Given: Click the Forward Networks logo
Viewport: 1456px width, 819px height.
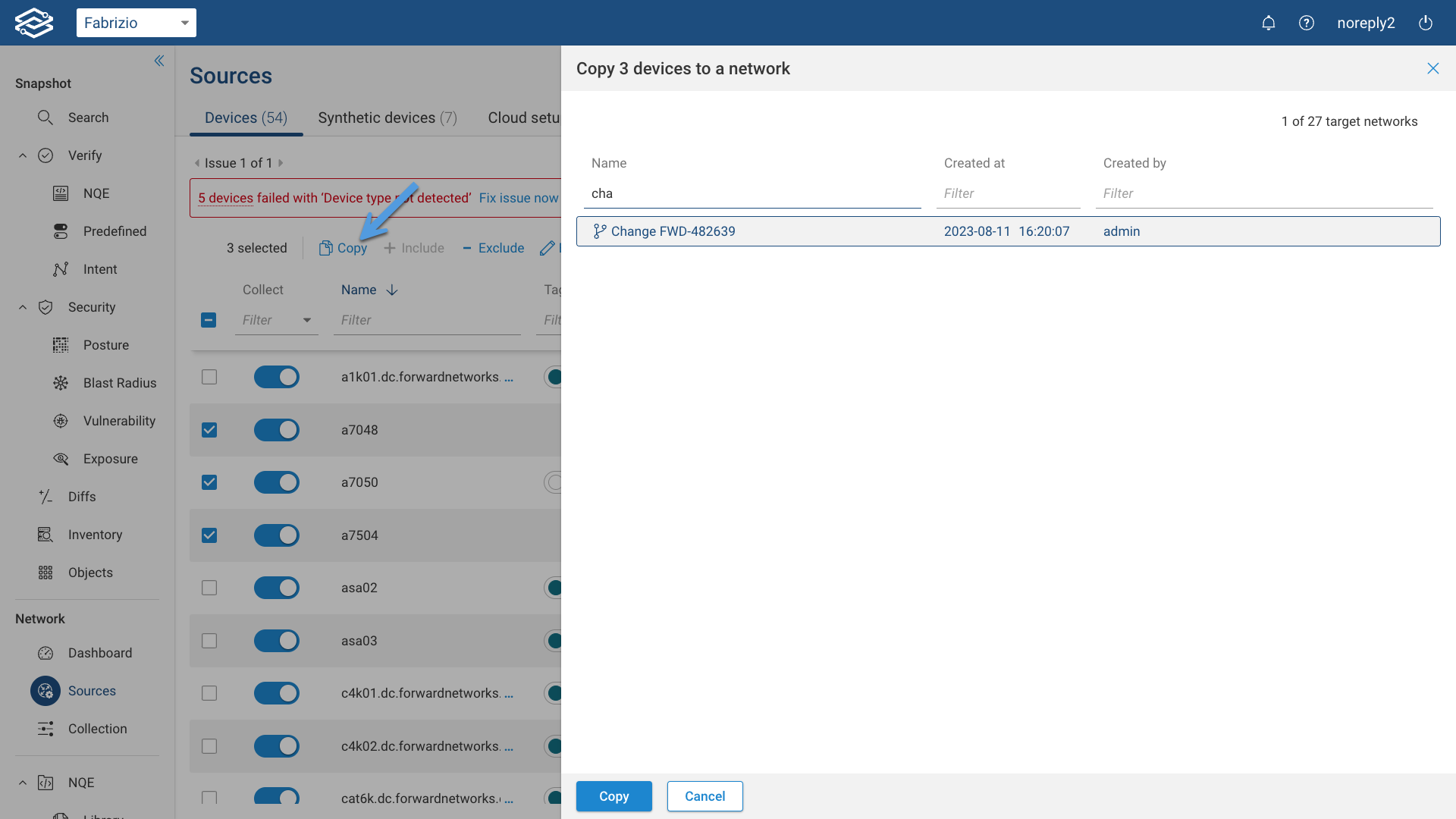Looking at the screenshot, I should [x=34, y=23].
